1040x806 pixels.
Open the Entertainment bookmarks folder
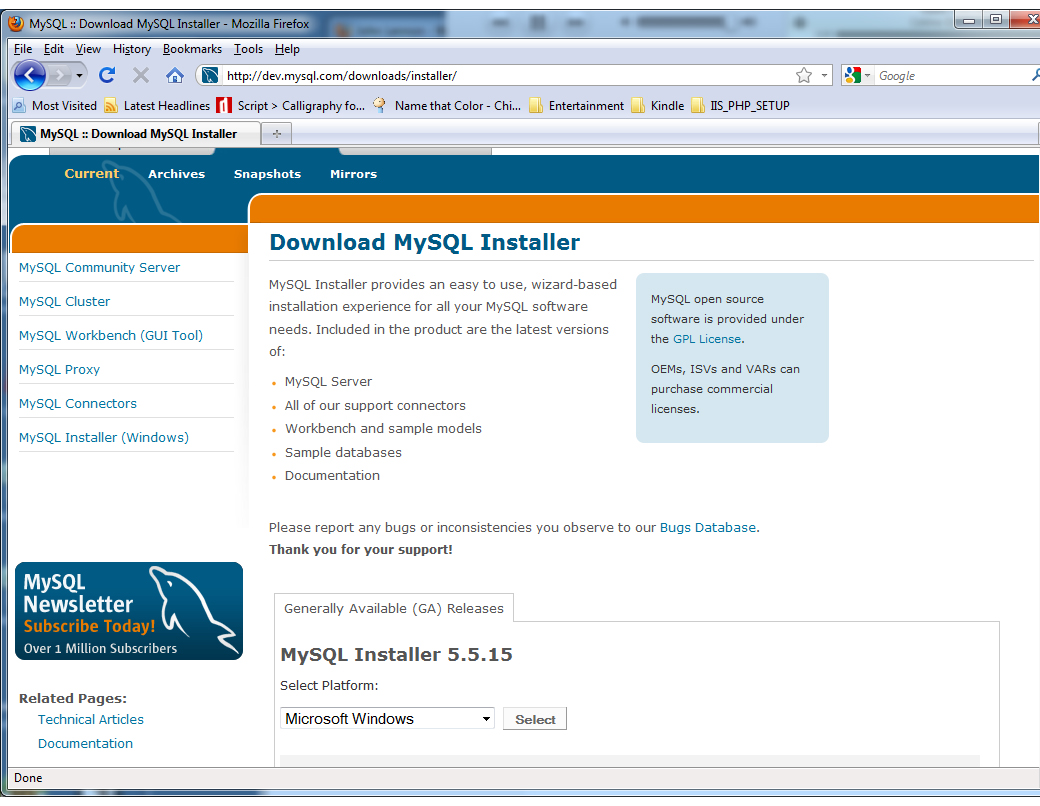click(x=576, y=105)
